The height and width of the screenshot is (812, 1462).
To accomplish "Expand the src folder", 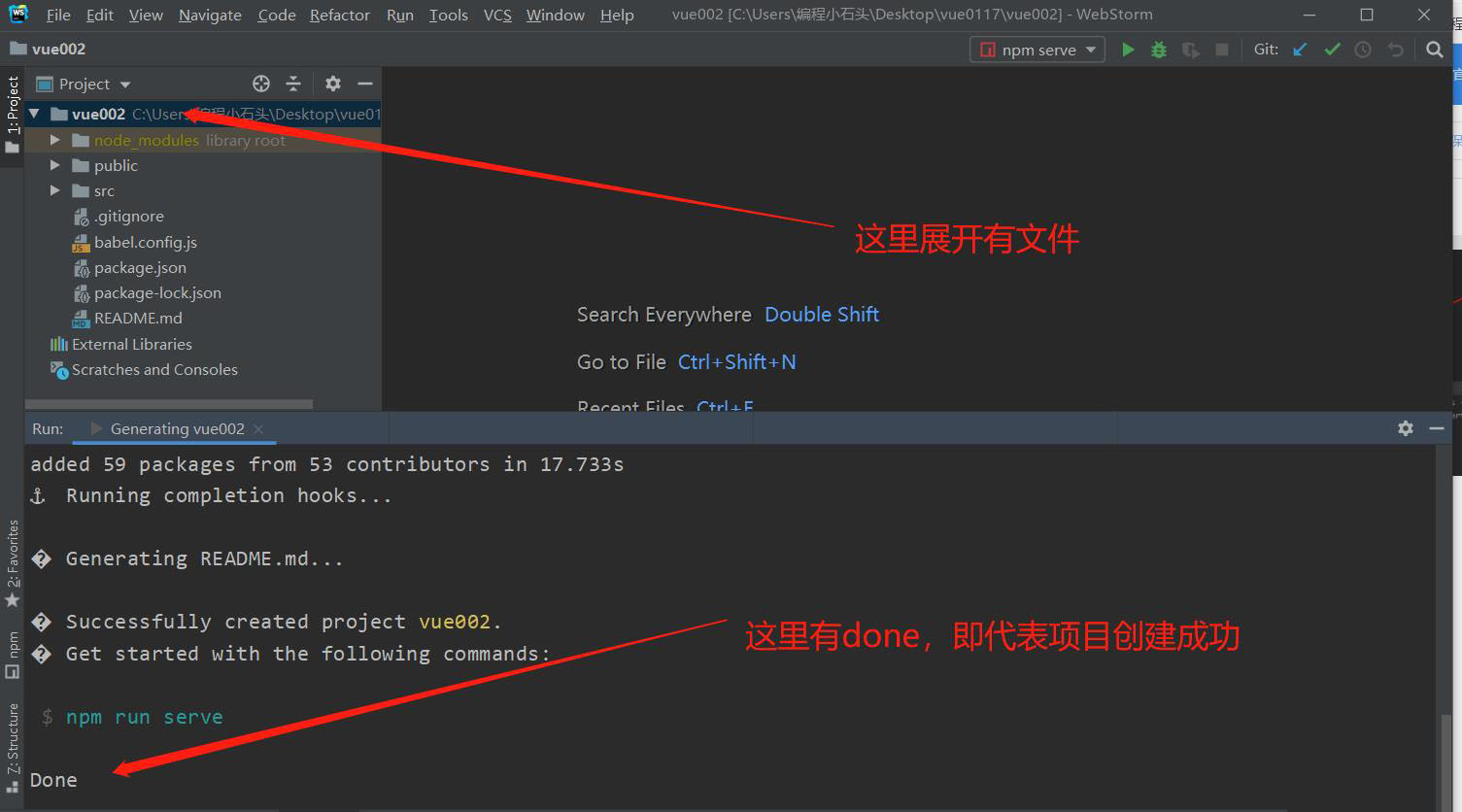I will 55,190.
